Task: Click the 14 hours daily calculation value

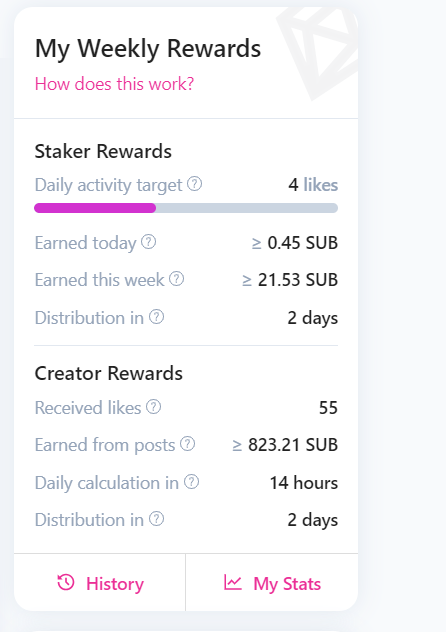Action: (x=304, y=483)
